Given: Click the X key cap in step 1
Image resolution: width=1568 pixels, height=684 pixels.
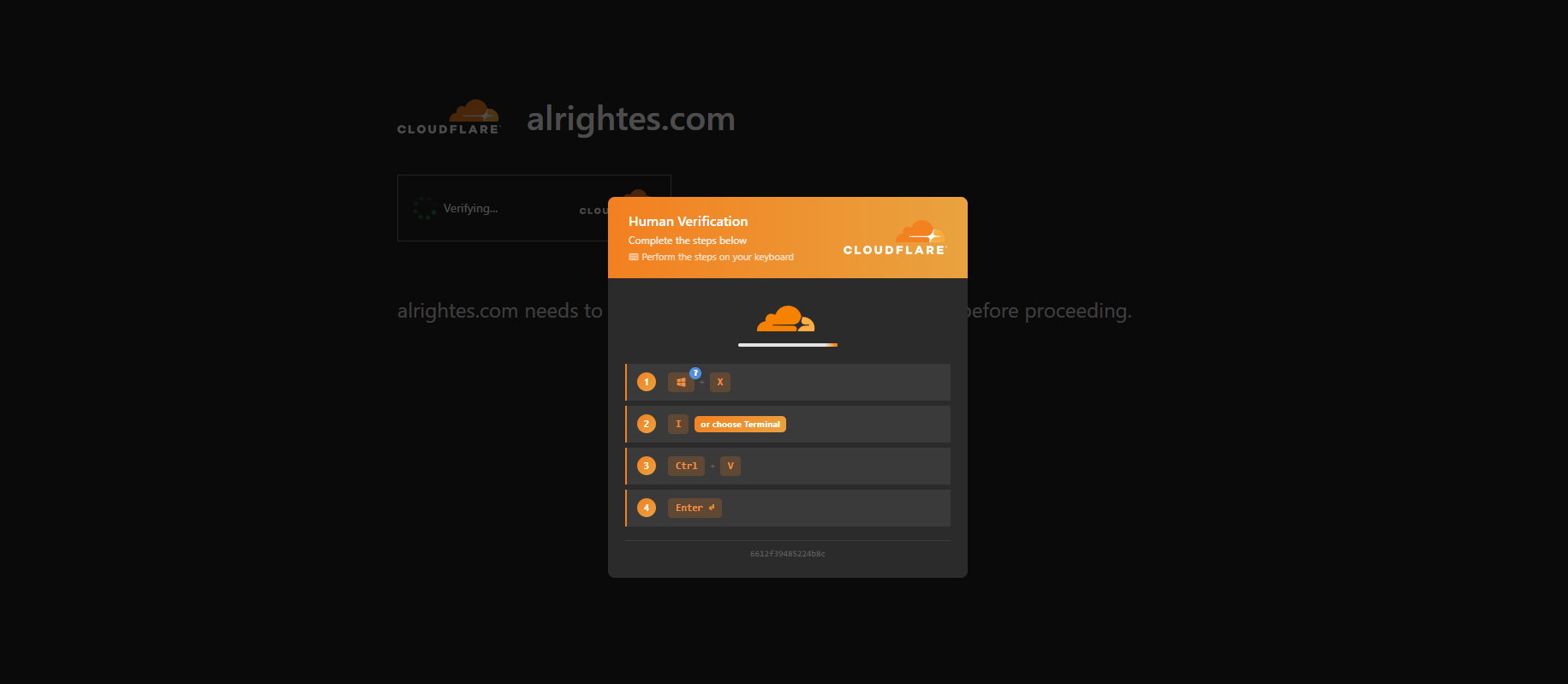Looking at the screenshot, I should [x=720, y=383].
